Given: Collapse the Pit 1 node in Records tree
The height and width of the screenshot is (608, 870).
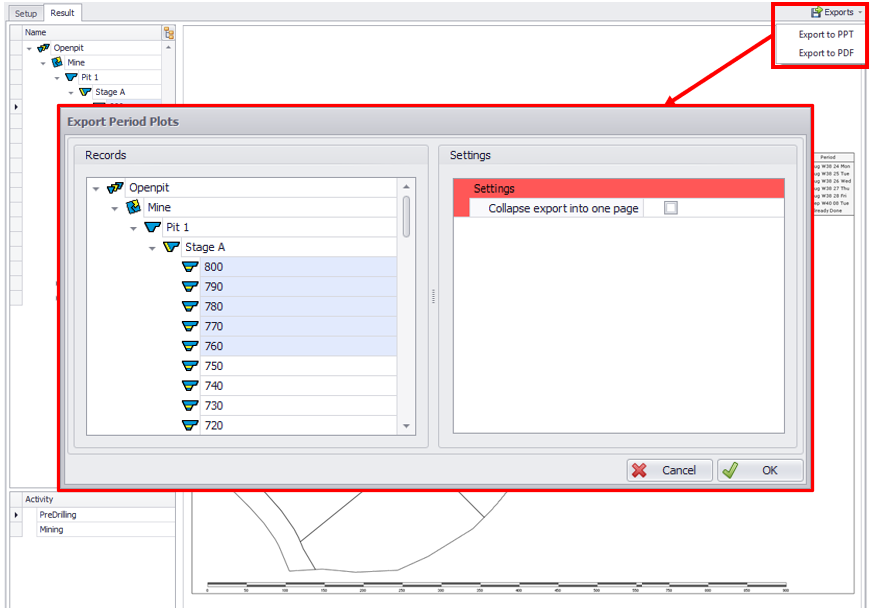Looking at the screenshot, I should (133, 229).
